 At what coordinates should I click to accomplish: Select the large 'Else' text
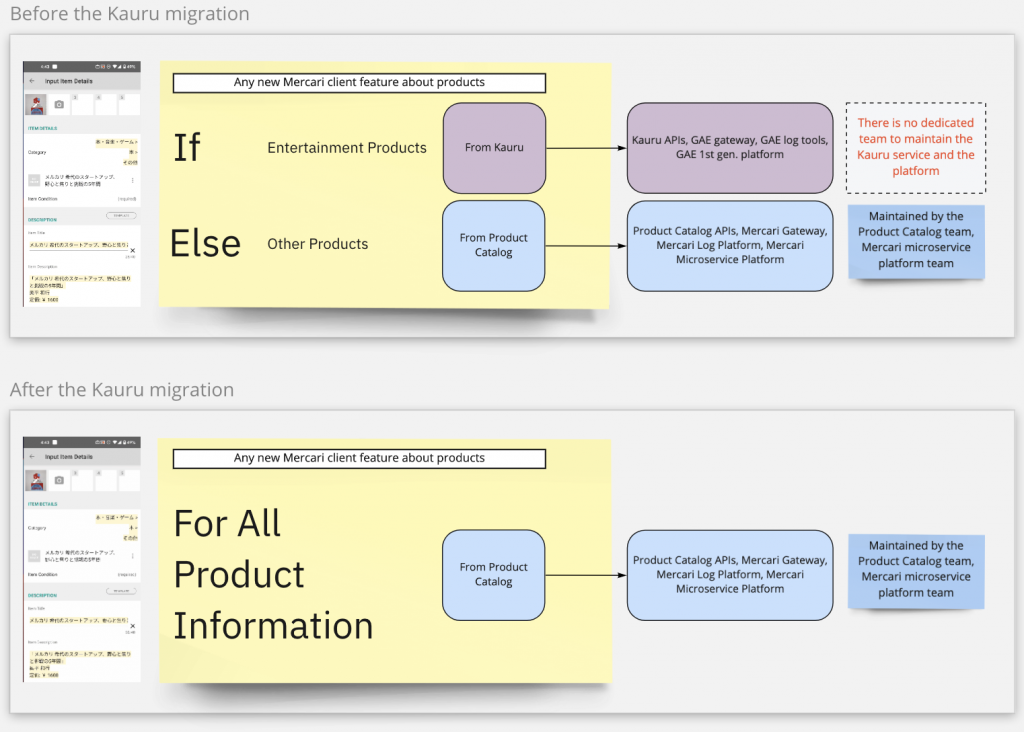tap(205, 244)
